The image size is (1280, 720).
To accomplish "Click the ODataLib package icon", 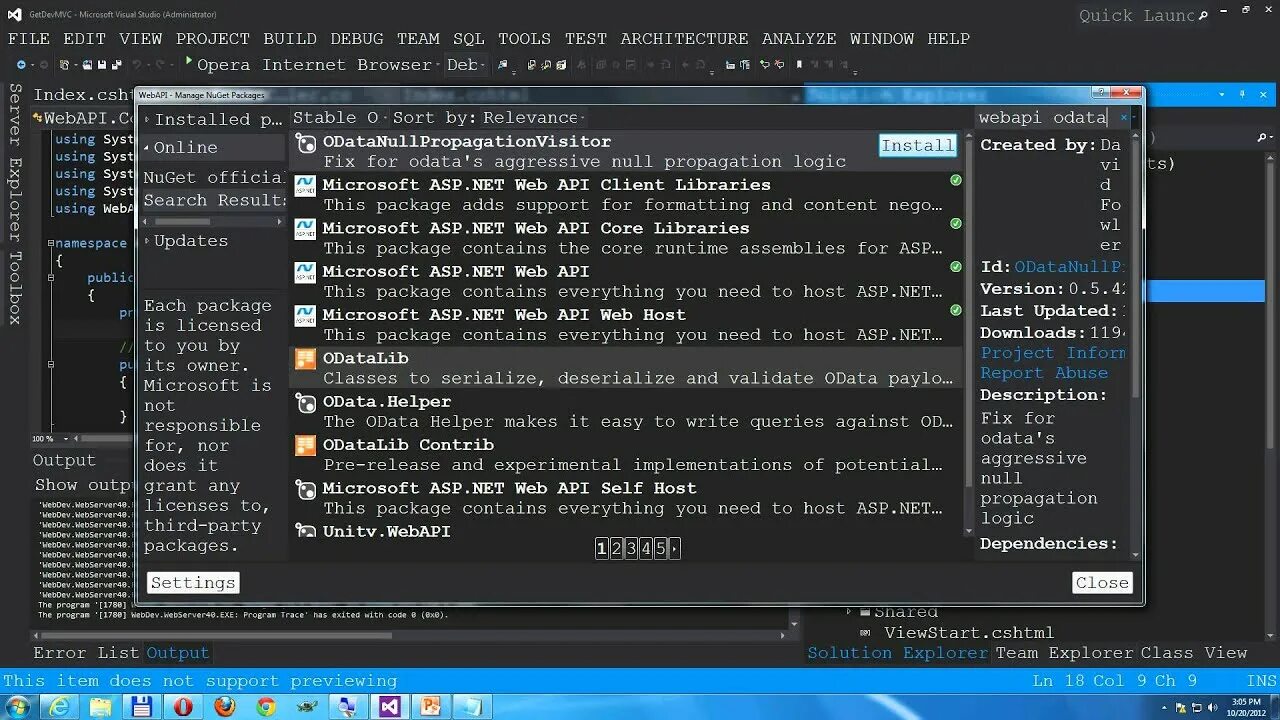I will point(306,360).
